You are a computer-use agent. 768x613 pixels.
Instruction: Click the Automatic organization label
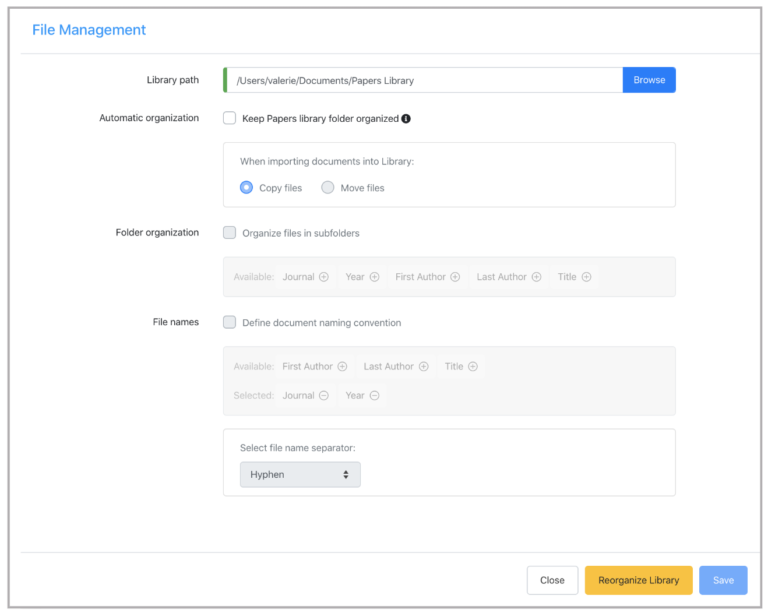149,118
